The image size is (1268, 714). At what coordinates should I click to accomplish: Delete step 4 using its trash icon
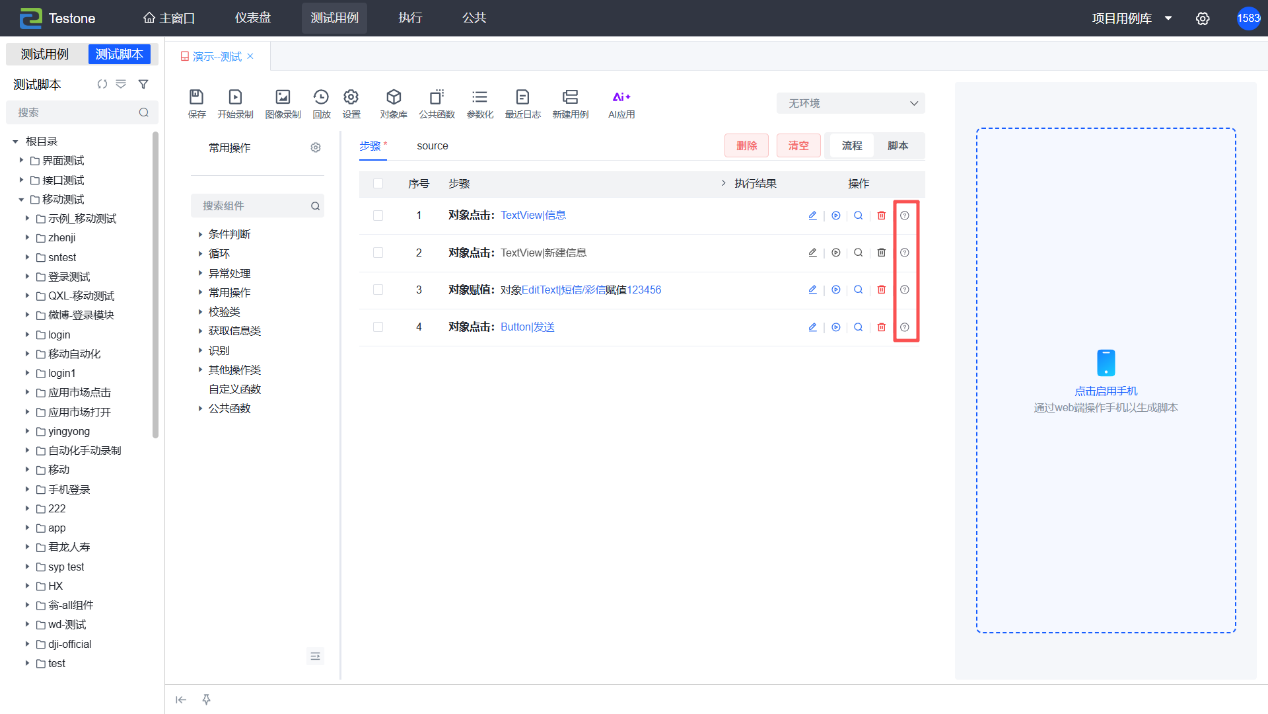tap(881, 327)
